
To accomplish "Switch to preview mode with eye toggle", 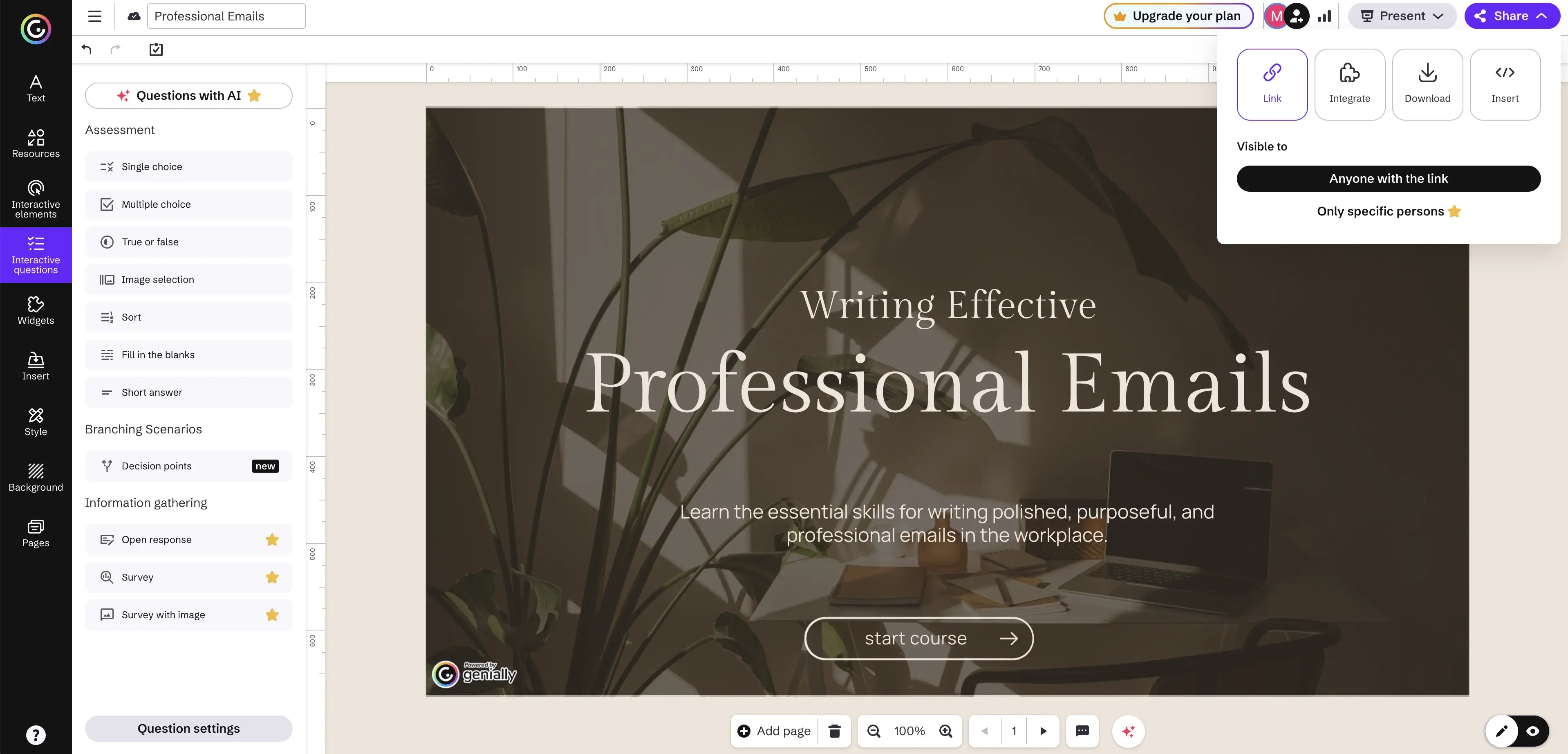I will [x=1533, y=731].
